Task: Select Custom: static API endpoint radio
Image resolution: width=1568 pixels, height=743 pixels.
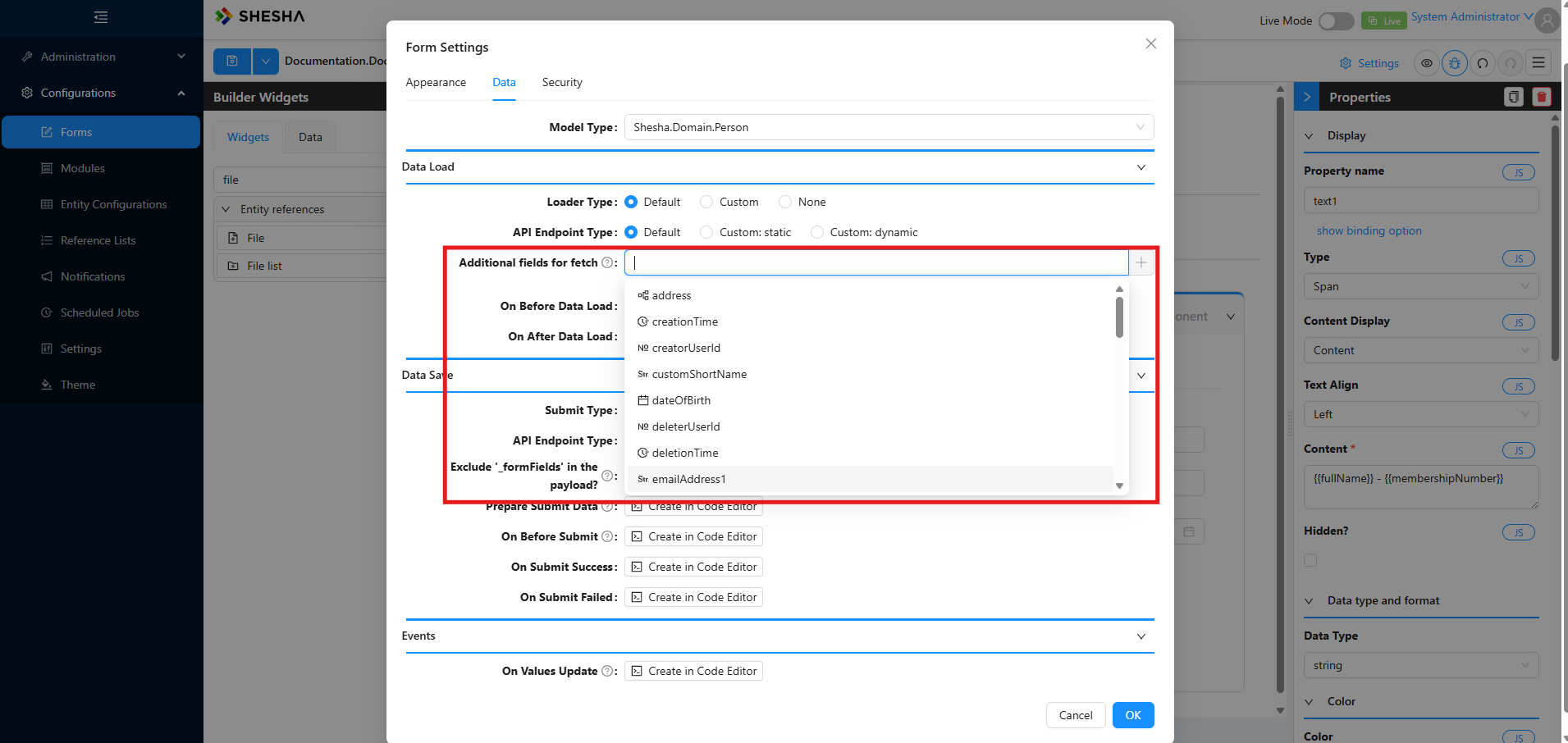Action: coord(706,232)
